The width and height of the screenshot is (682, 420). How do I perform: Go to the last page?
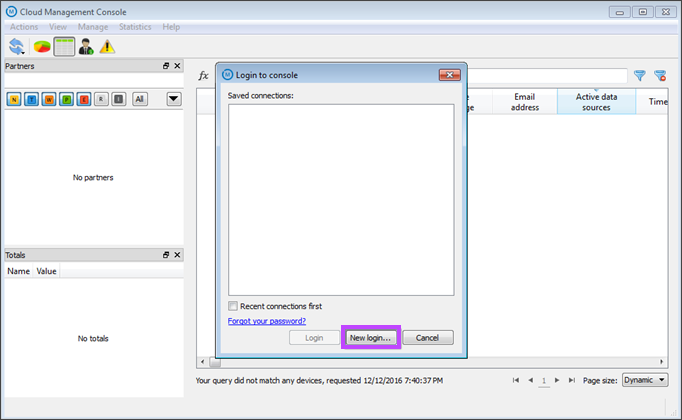coord(572,380)
